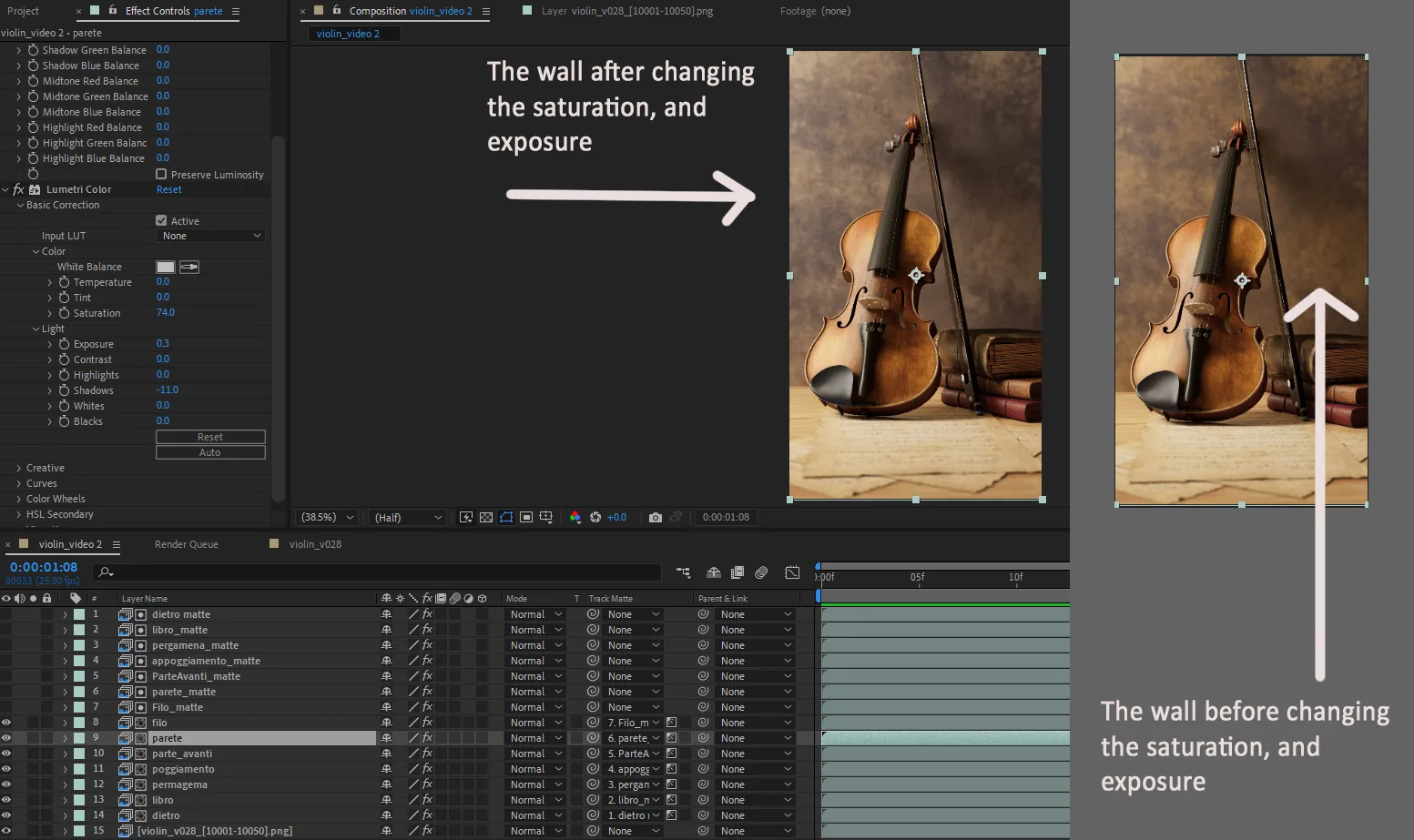Open Composition panel menu icon
The width and height of the screenshot is (1414, 840).
click(485, 11)
